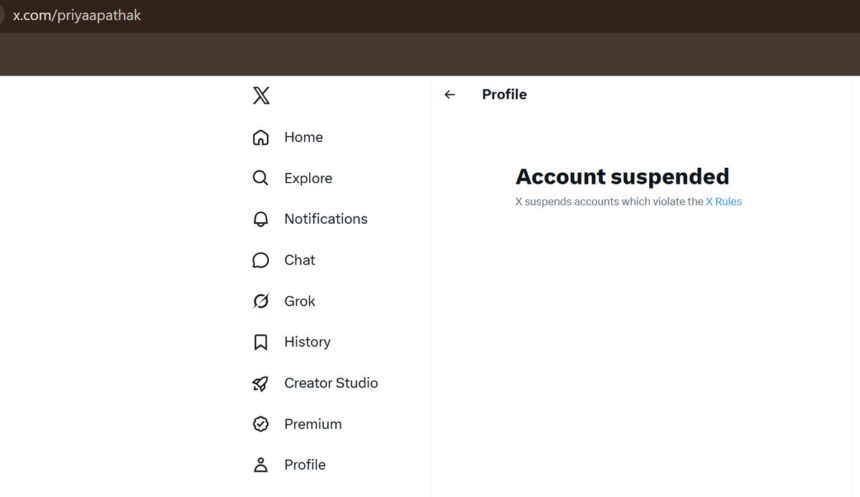Click the Grok icon
This screenshot has width=860, height=497.
(x=261, y=301)
